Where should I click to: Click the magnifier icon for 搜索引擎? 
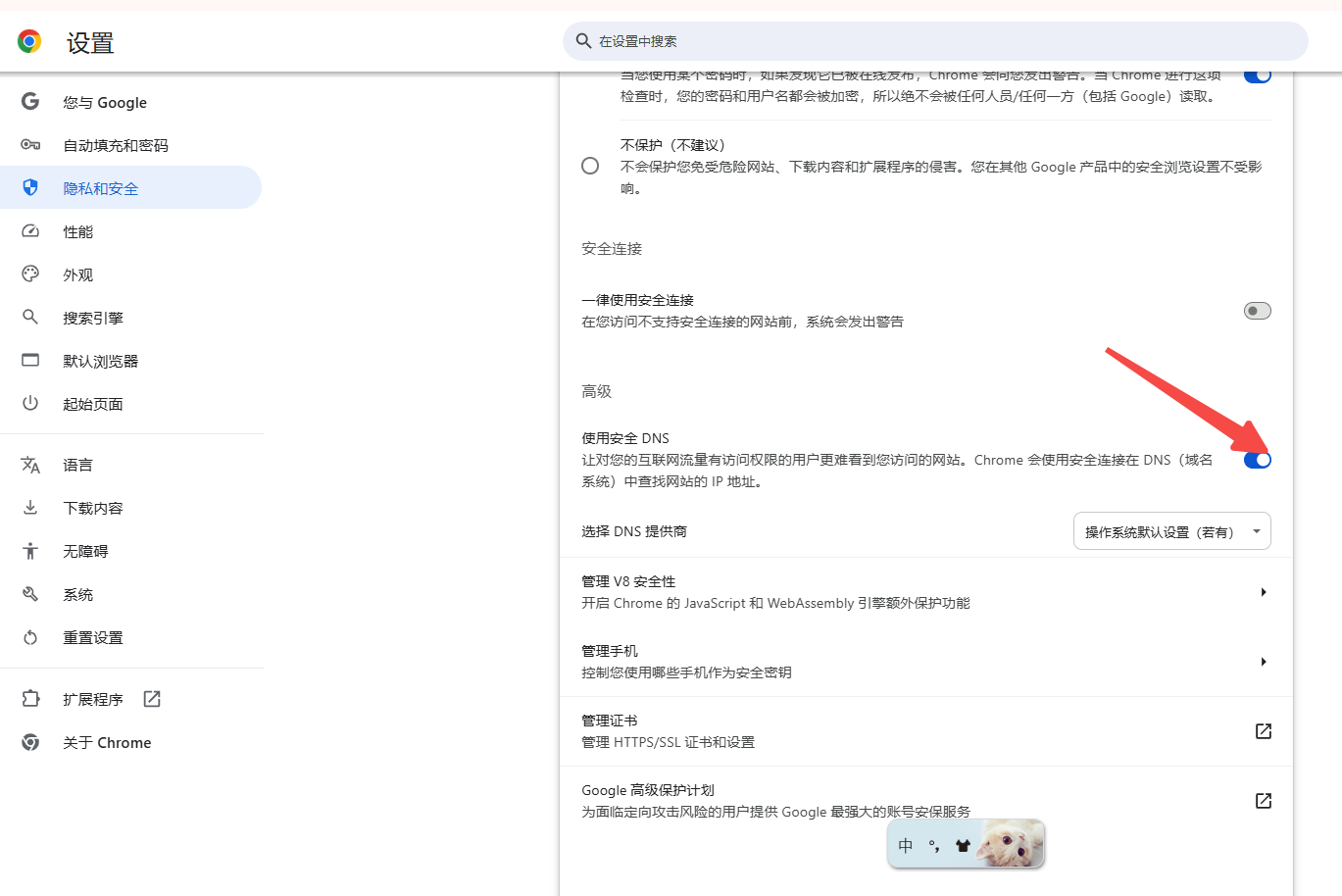coord(30,318)
